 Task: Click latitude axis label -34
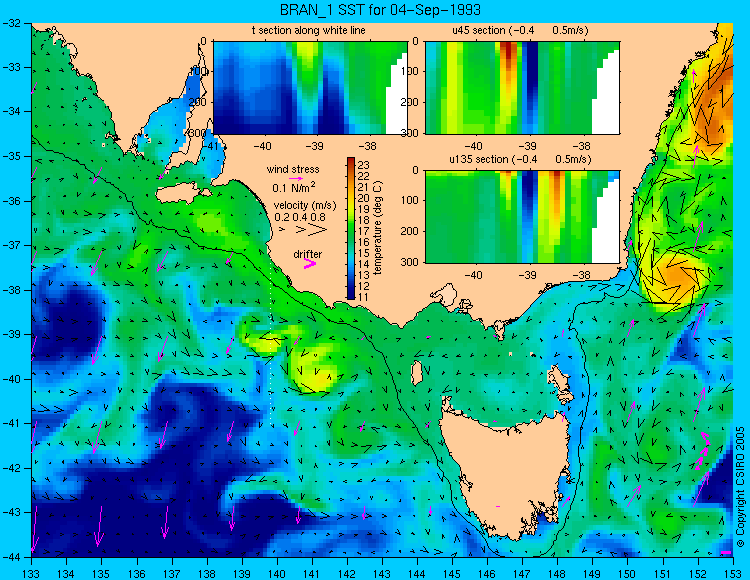tap(13, 111)
